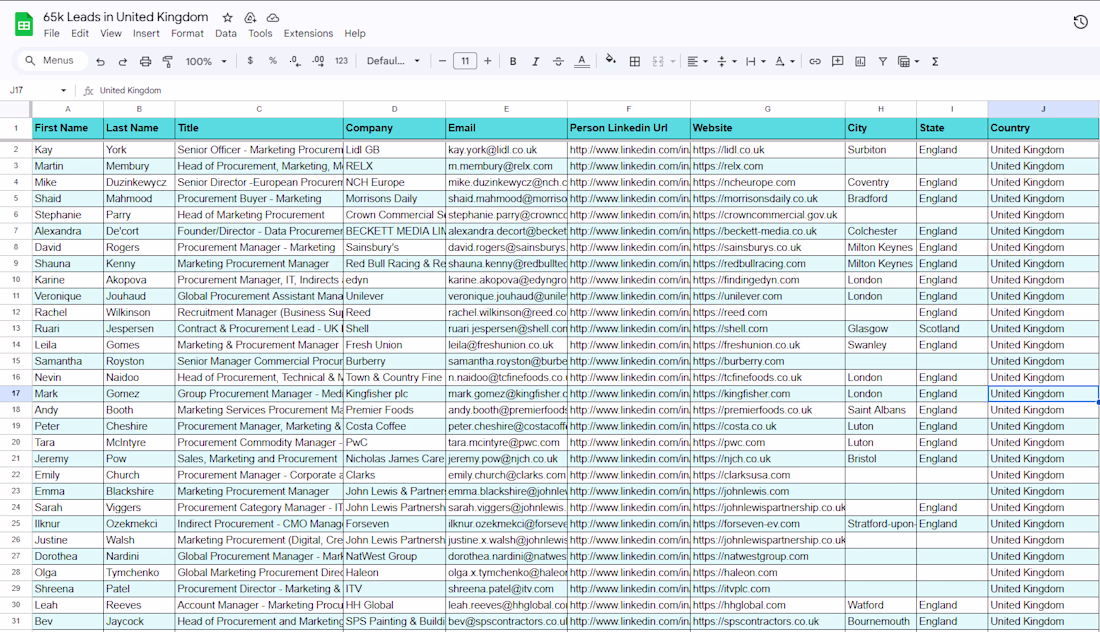Screen dimensions: 1100x632
Task: Open the Extensions menu
Action: [x=308, y=34]
